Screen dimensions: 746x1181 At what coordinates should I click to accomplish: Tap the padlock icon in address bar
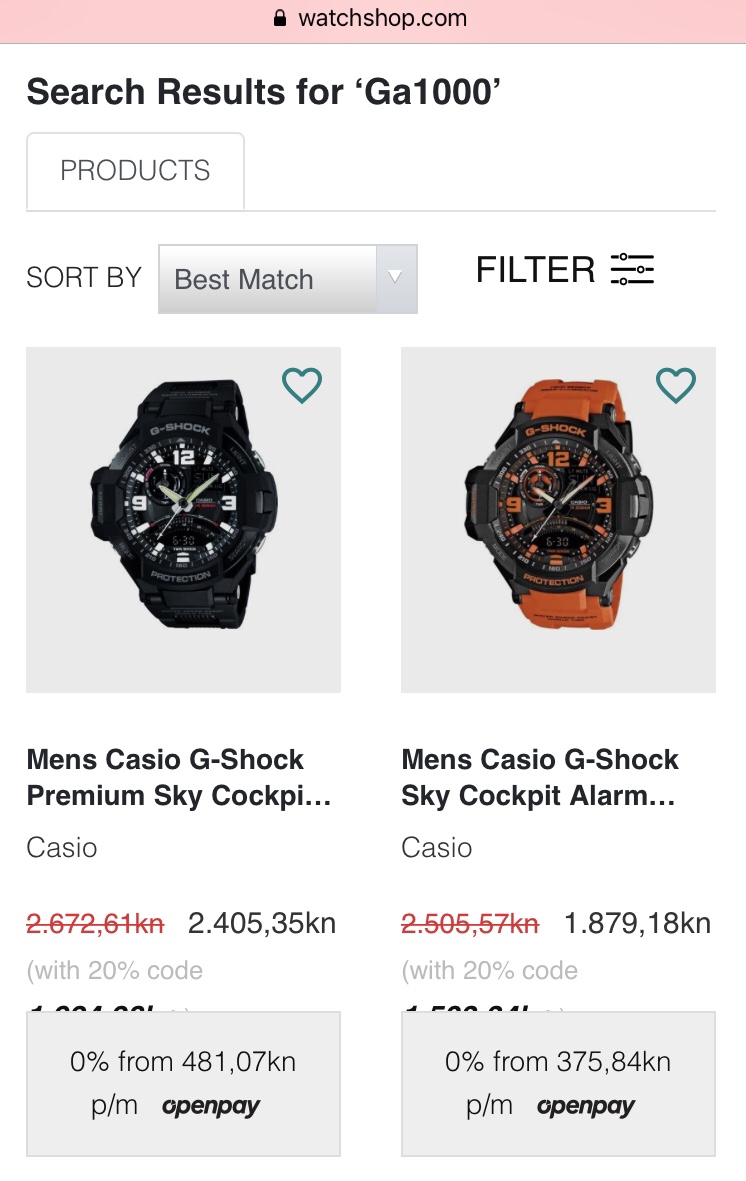pos(280,19)
